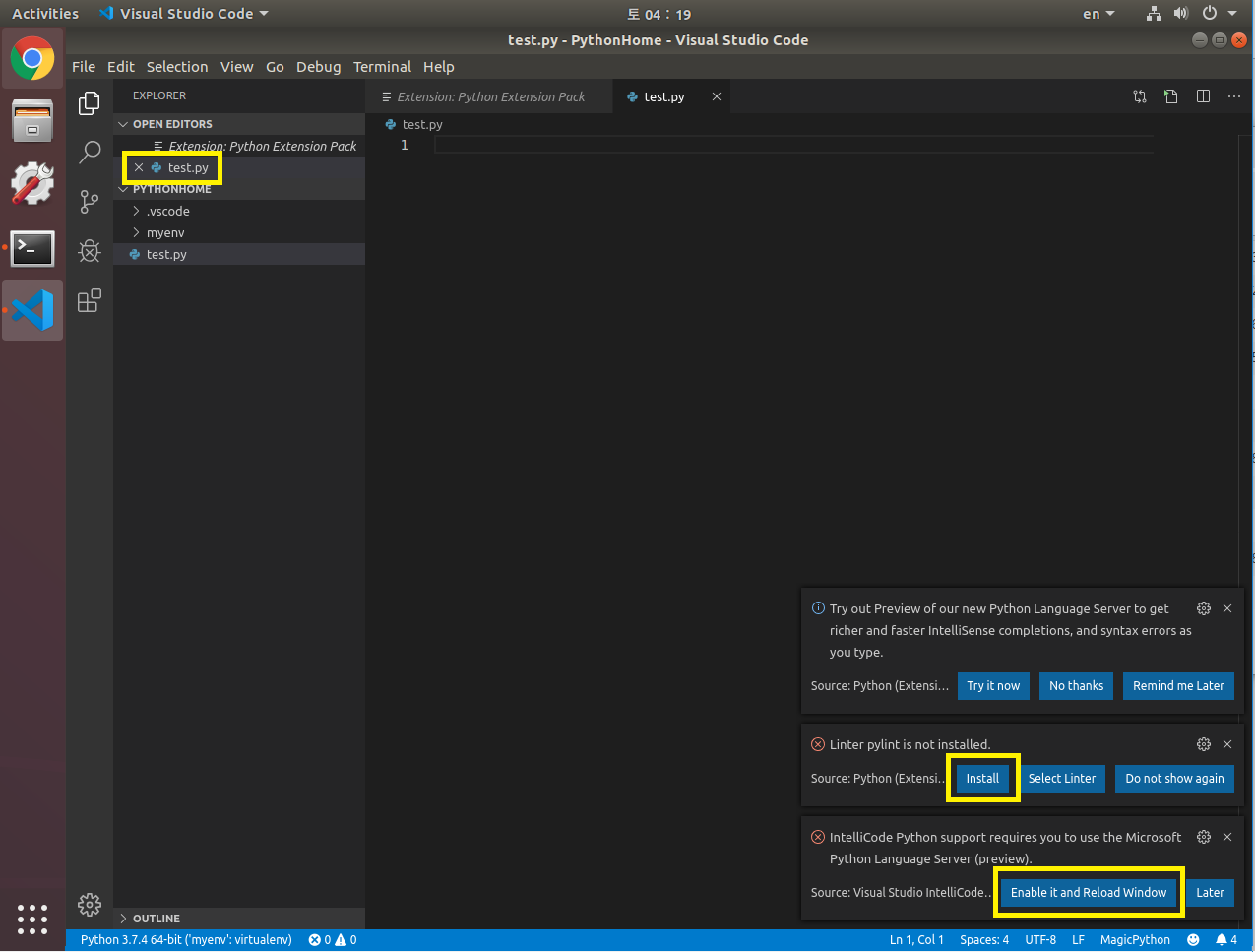The width and height of the screenshot is (1255, 952).
Task: Click line 1 of the editor
Action: [x=793, y=145]
